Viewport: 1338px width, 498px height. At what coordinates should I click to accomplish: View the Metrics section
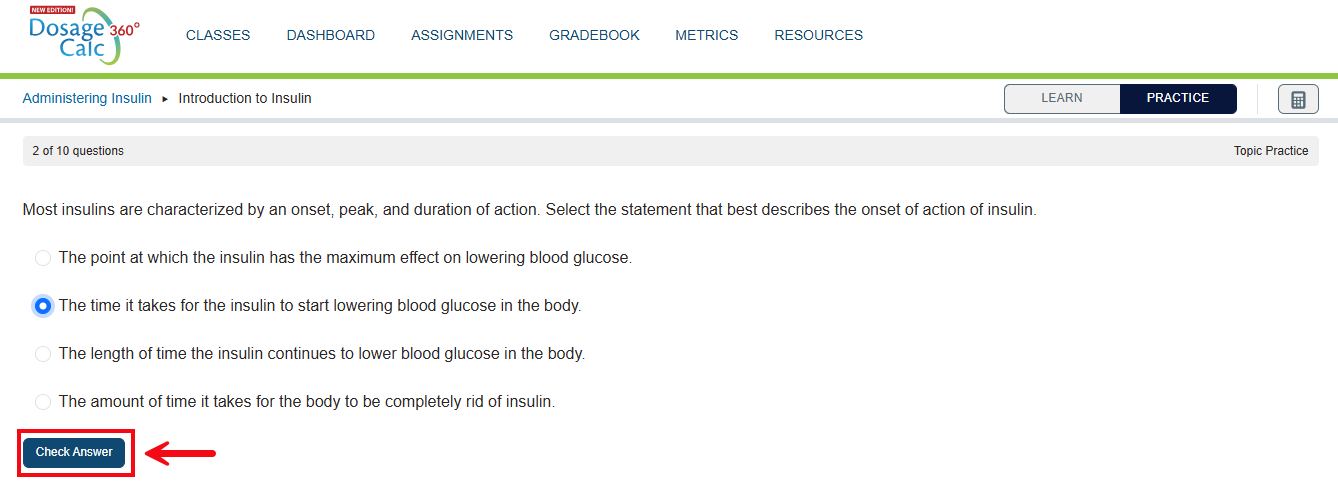(707, 35)
